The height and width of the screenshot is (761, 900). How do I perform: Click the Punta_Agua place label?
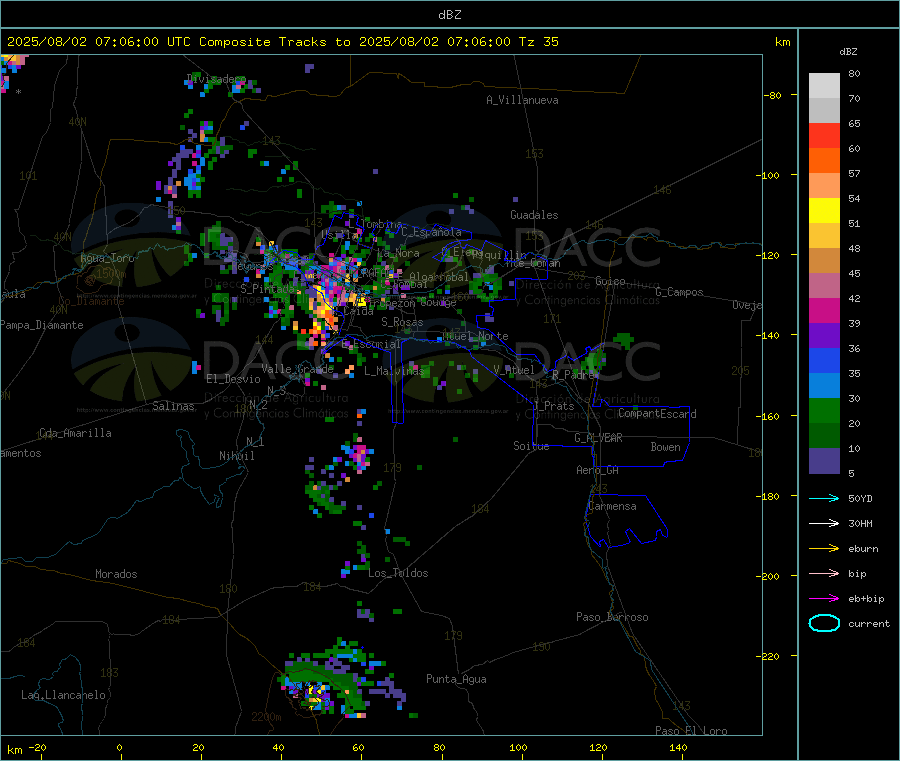pos(456,679)
